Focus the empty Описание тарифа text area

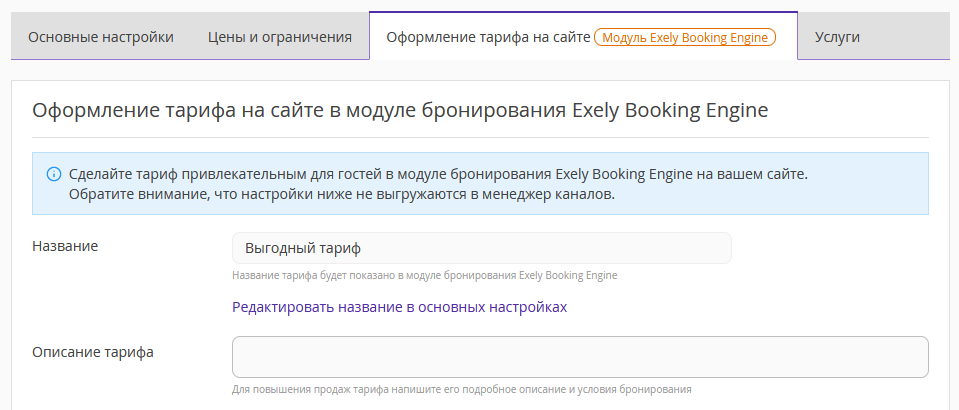580,357
